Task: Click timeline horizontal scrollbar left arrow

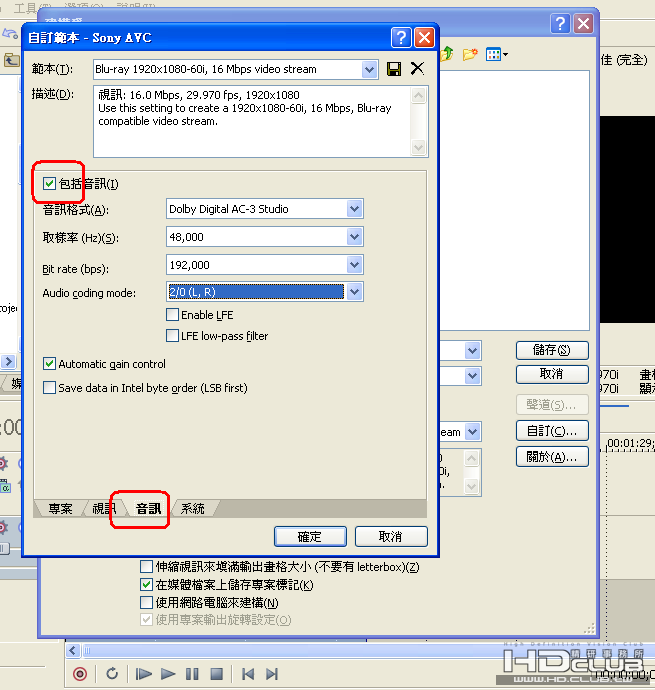Action: 73,650
